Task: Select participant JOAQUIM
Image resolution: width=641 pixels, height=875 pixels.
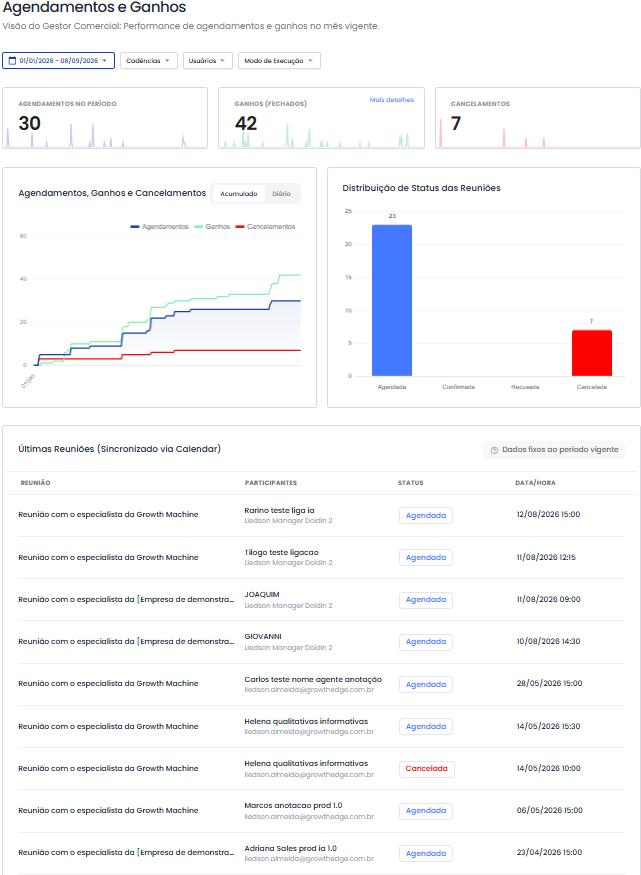Action: tap(262, 594)
